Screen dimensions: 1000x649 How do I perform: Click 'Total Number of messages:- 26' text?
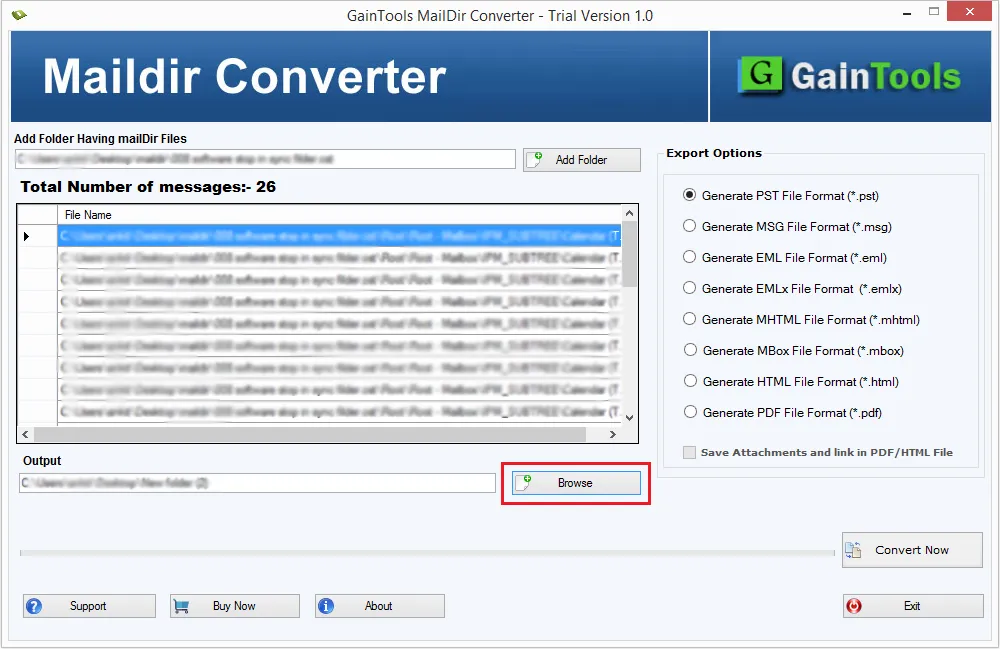click(148, 187)
